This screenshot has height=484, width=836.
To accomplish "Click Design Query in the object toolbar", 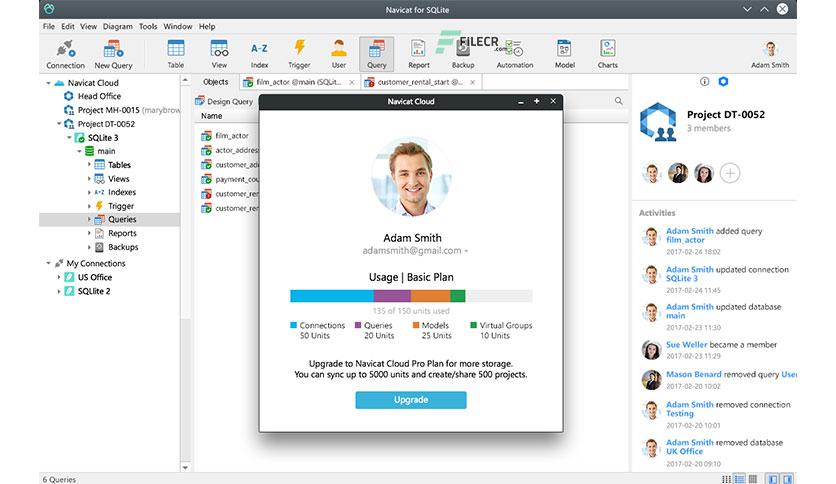I will tap(224, 101).
